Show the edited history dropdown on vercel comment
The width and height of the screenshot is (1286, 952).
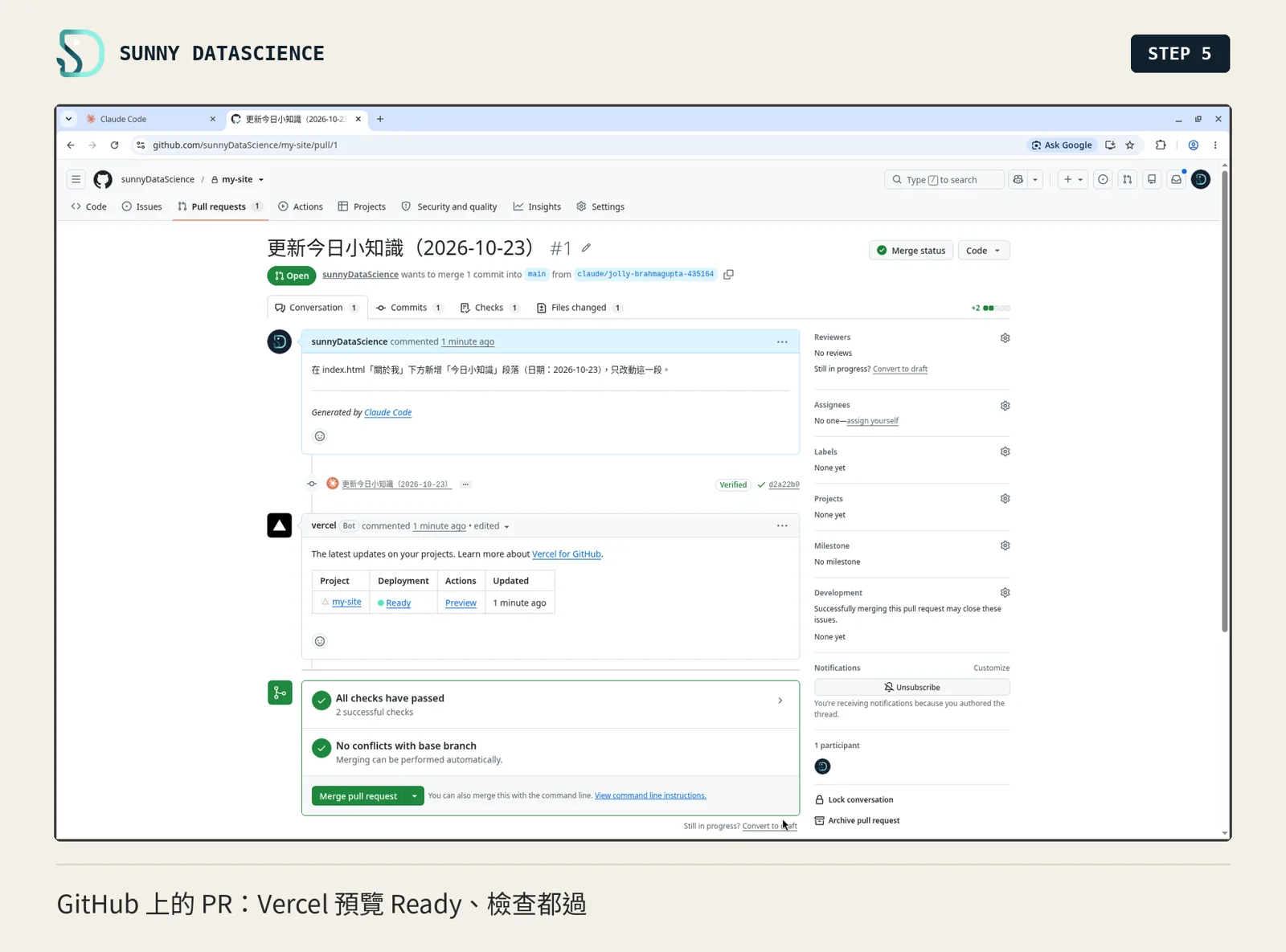pos(492,526)
